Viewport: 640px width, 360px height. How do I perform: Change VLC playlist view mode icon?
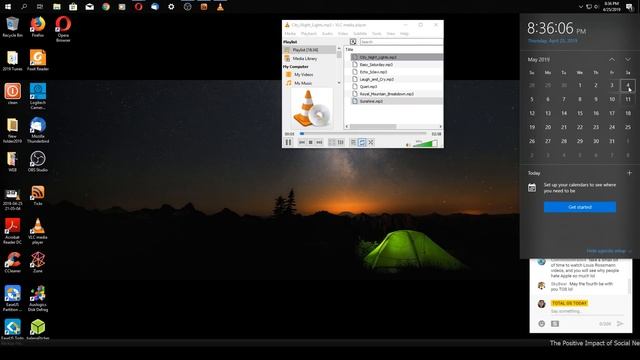coord(353,42)
